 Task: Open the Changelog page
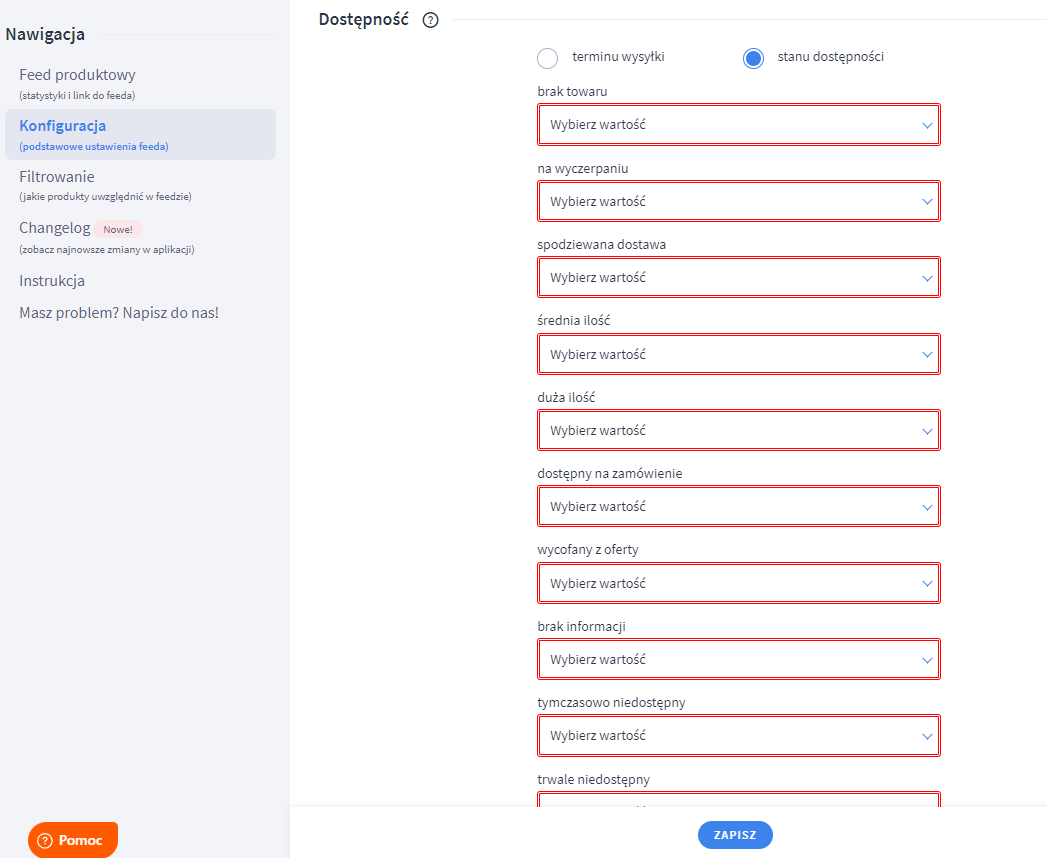55,228
